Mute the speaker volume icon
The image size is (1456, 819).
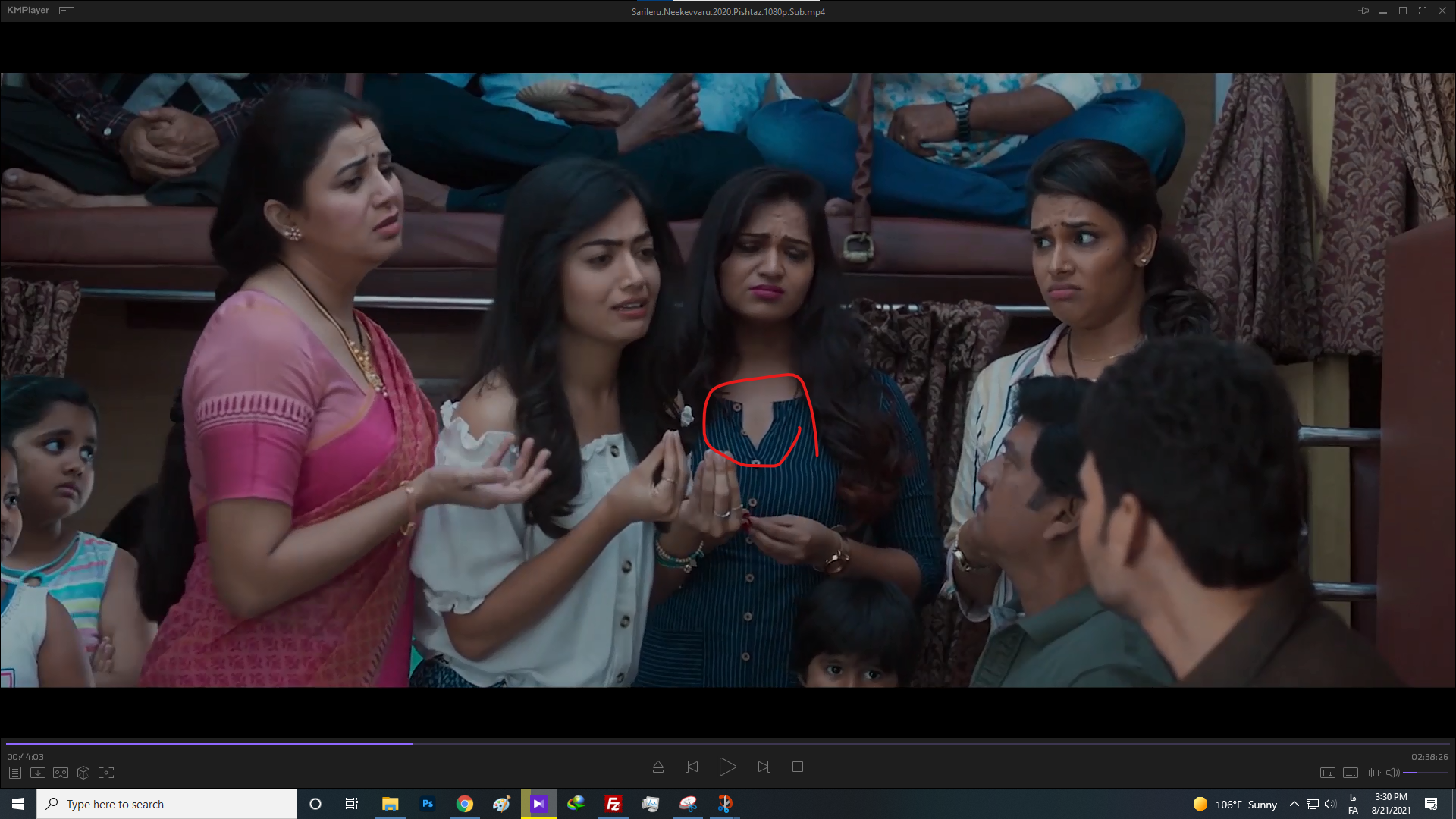(x=1392, y=773)
